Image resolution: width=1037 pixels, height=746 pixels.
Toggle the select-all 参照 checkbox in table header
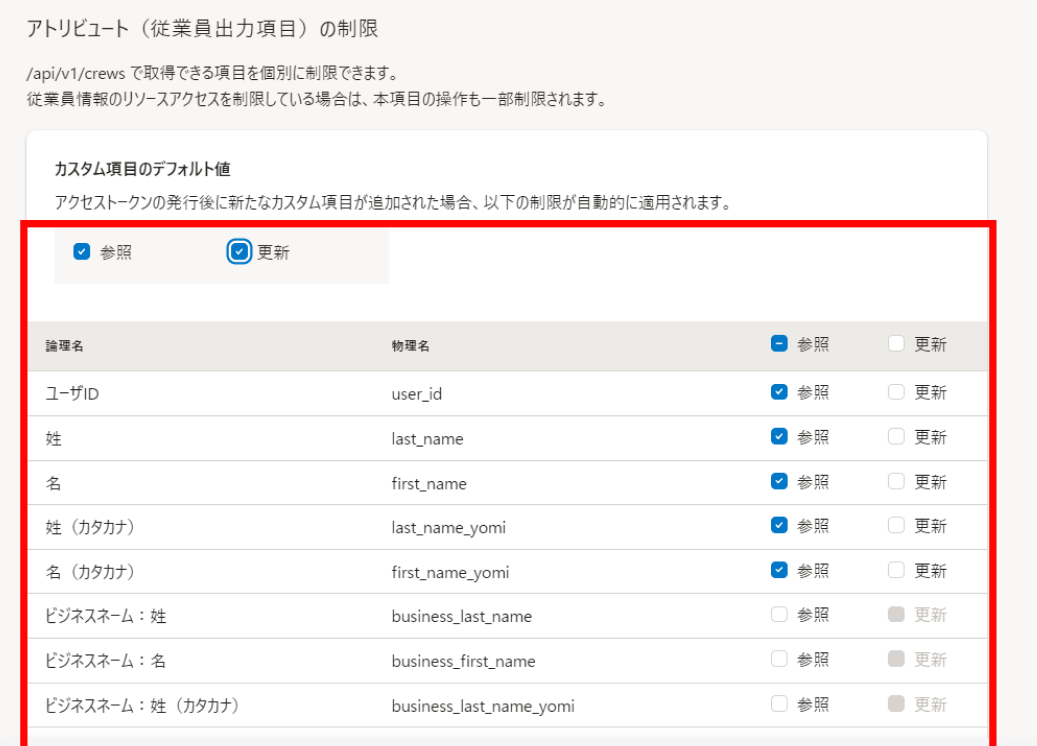[x=779, y=344]
